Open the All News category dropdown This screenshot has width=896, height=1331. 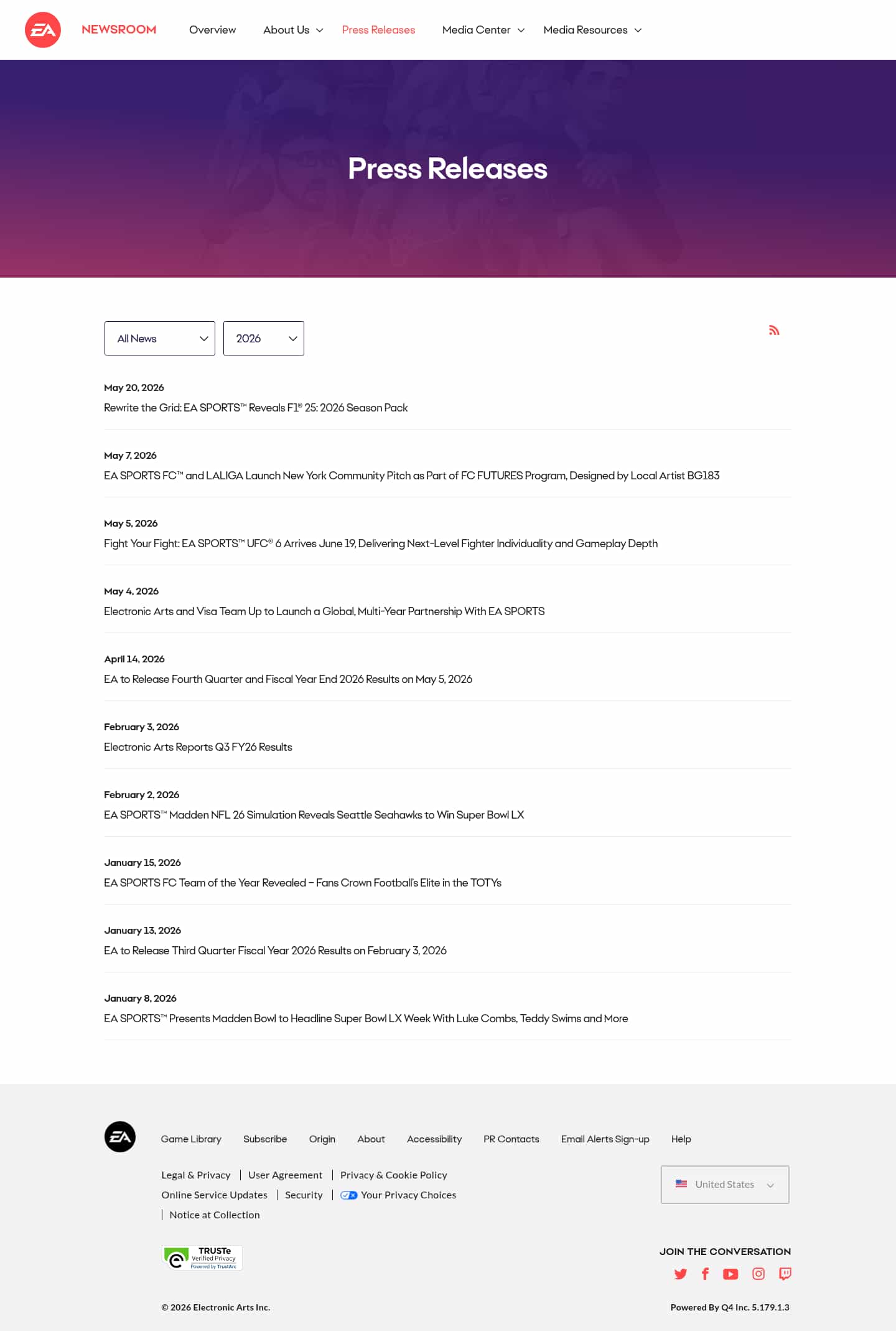pos(160,338)
